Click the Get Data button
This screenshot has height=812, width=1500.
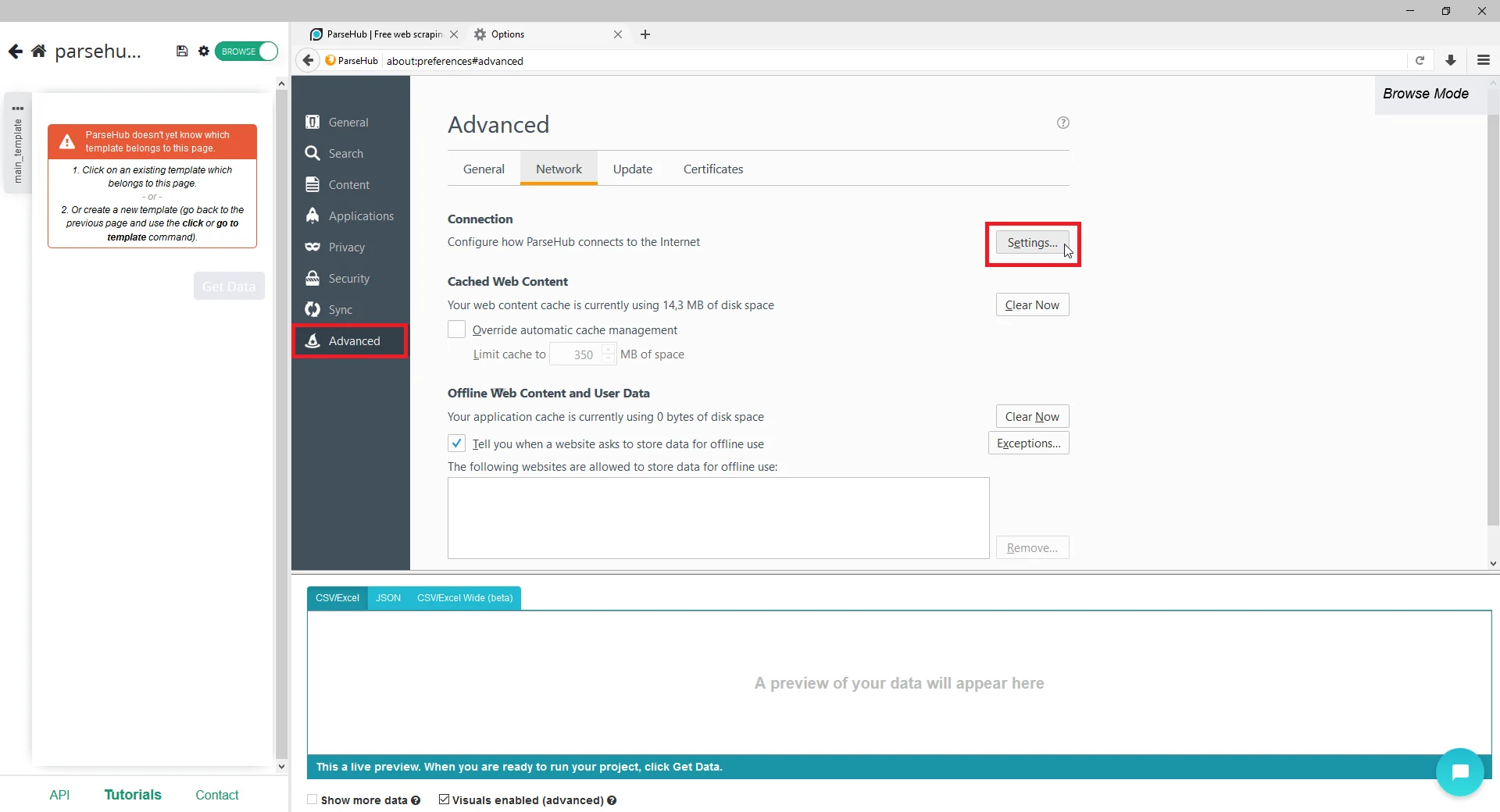(x=229, y=287)
